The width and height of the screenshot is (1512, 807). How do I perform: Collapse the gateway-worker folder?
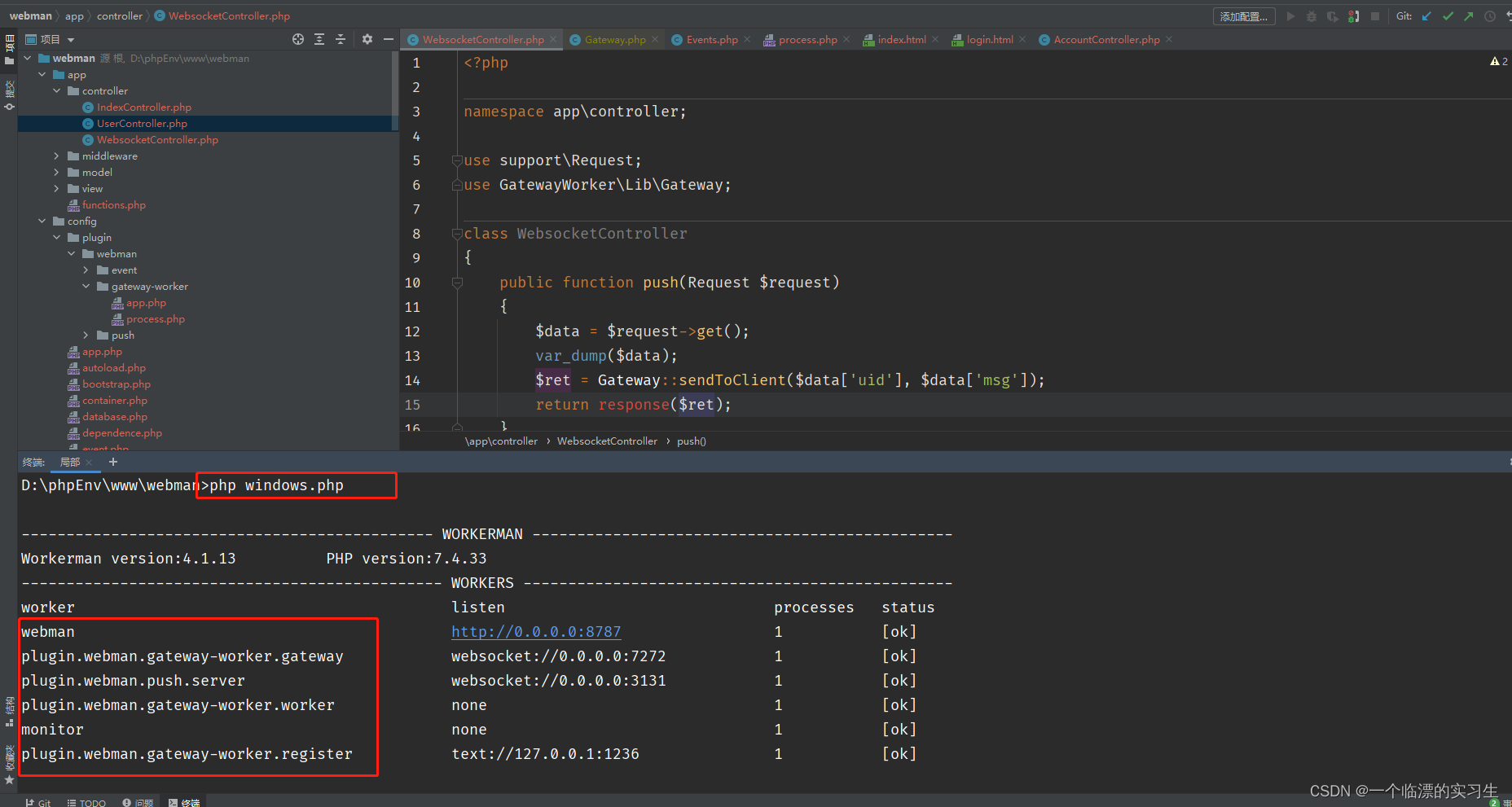[86, 286]
